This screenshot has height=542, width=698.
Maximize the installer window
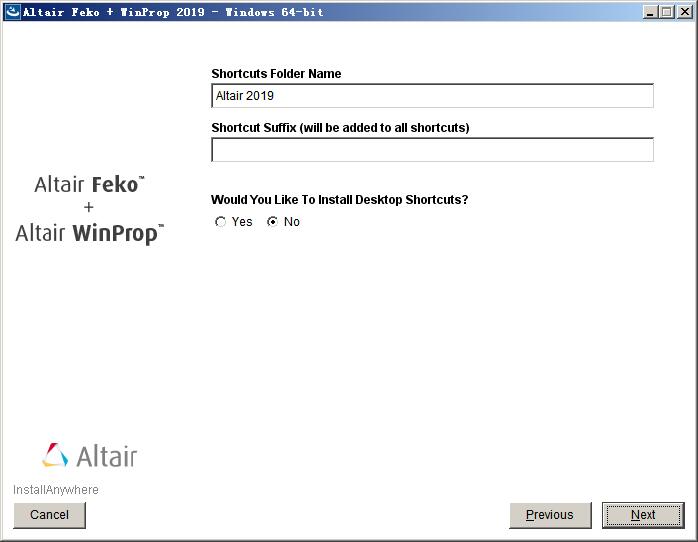tap(667, 12)
